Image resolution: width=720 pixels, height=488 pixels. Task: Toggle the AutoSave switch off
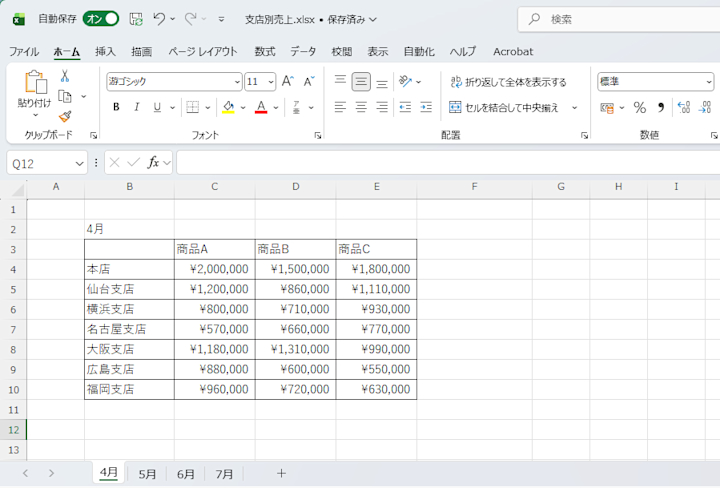[101, 19]
